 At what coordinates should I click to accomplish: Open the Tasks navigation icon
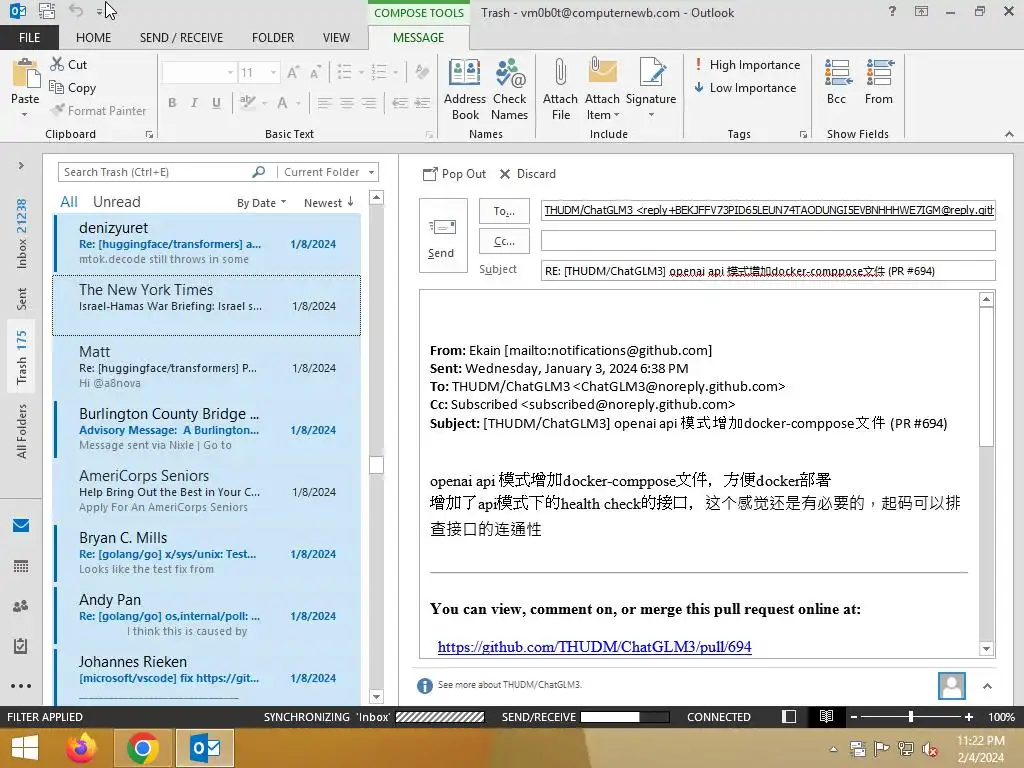pos(21,646)
